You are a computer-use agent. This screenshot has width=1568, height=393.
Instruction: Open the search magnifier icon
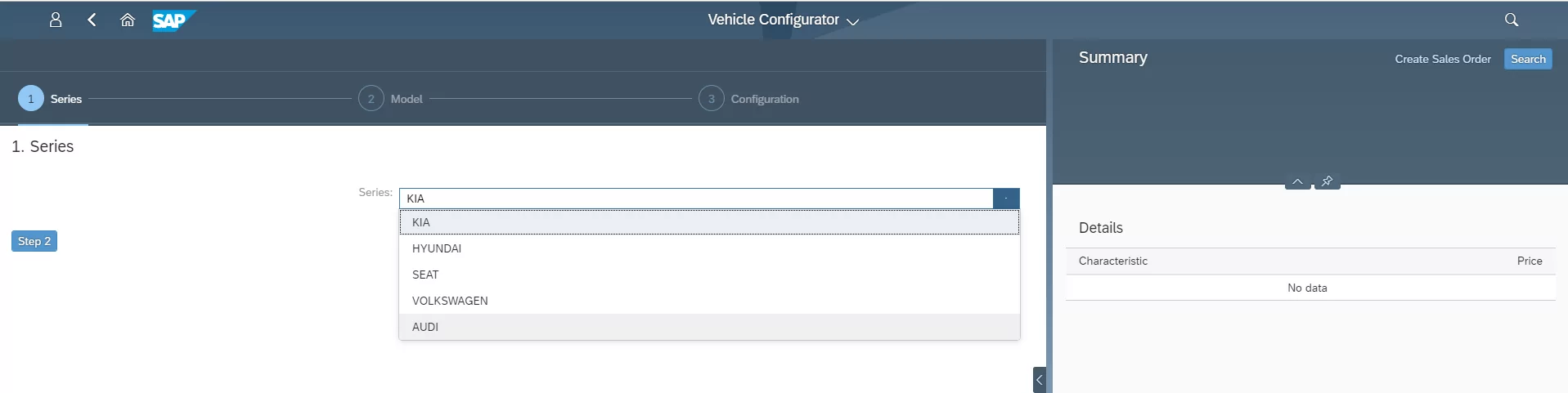click(1511, 20)
